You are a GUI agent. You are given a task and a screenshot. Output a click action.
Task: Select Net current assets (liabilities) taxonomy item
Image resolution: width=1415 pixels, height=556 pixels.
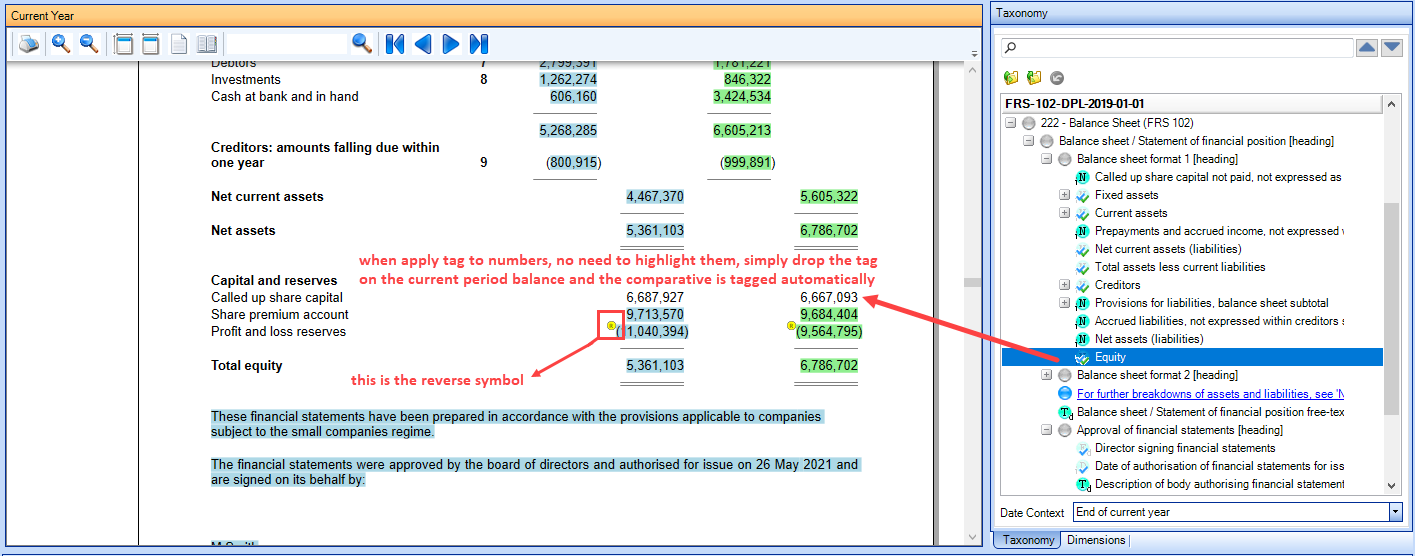1168,249
